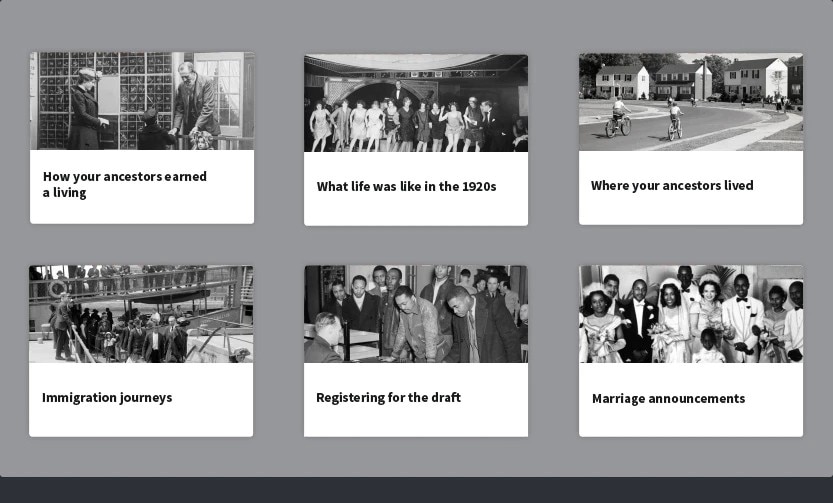Click the telephone switchboard workers photo

[142, 101]
